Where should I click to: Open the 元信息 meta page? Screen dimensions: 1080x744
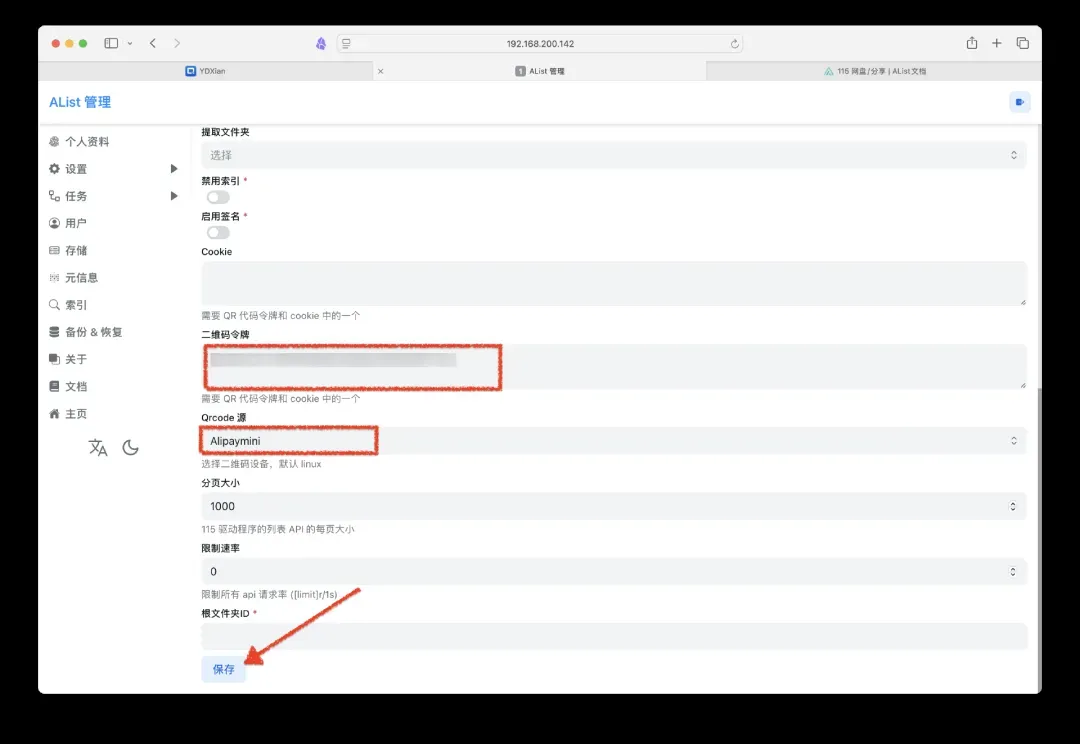point(81,278)
